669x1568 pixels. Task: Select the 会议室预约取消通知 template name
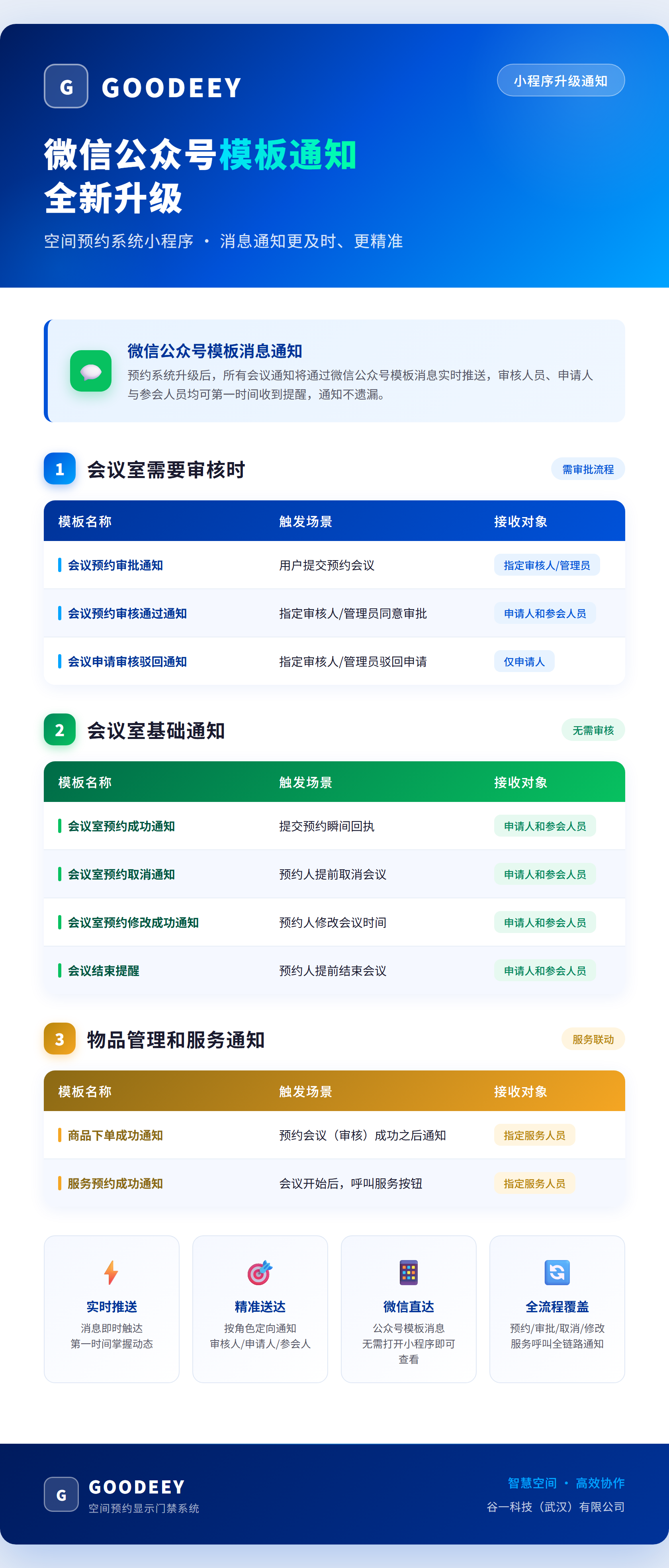[121, 874]
